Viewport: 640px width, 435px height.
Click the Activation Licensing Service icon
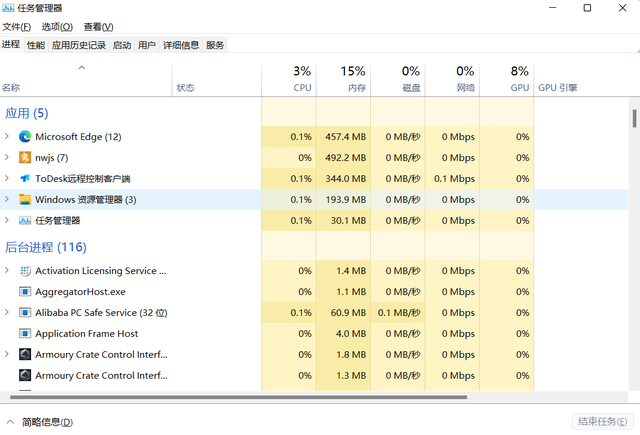[25, 271]
